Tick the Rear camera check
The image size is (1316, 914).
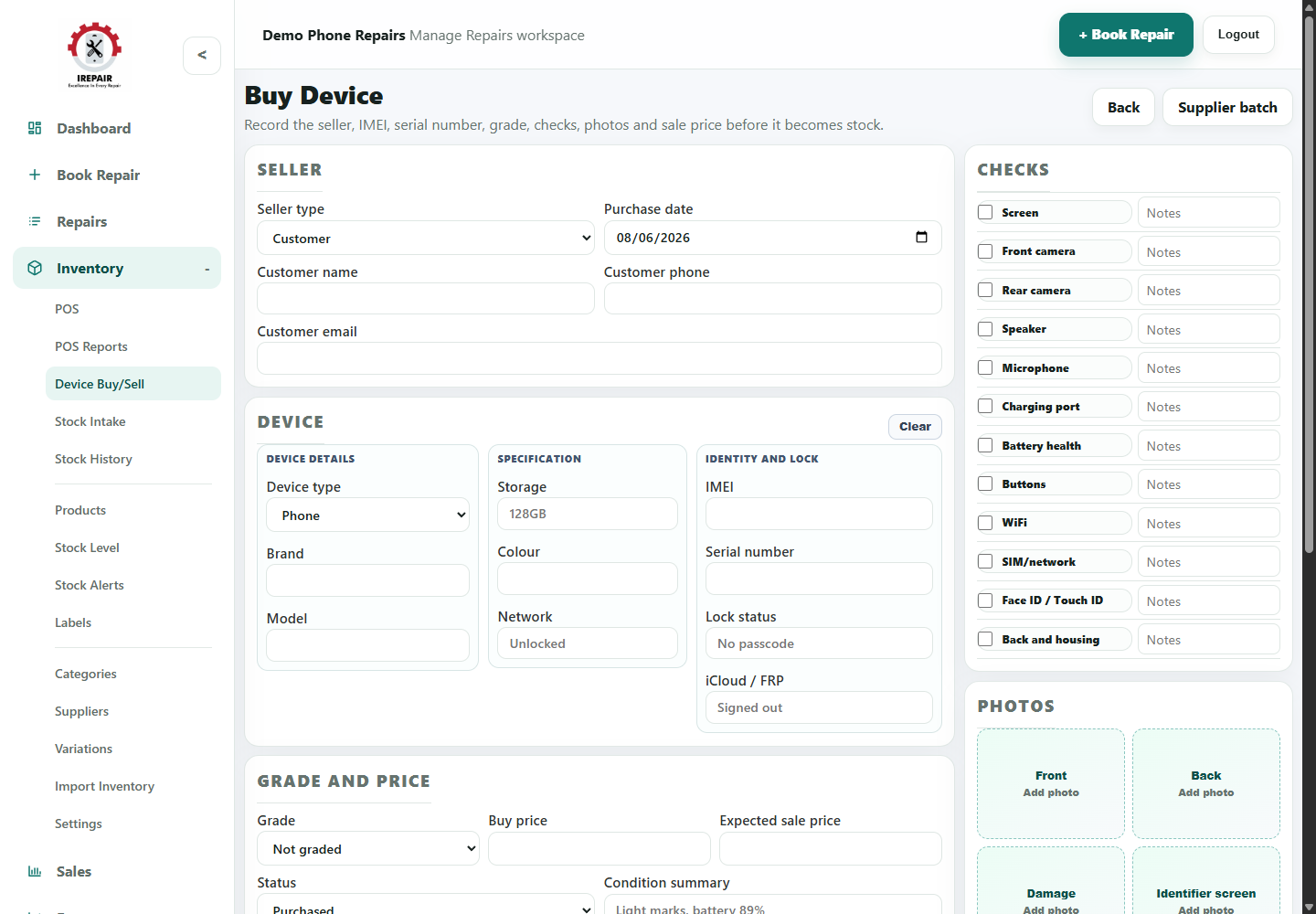point(985,290)
